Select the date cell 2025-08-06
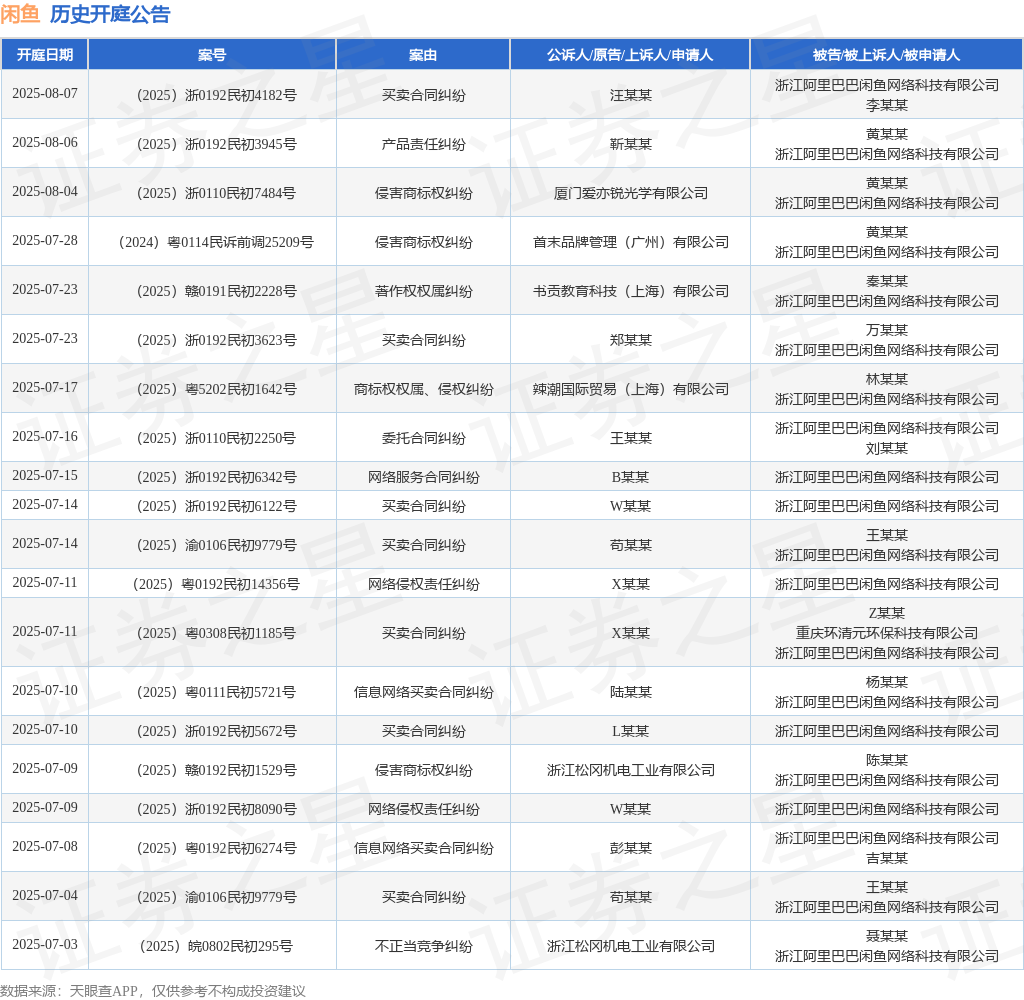 coord(44,142)
